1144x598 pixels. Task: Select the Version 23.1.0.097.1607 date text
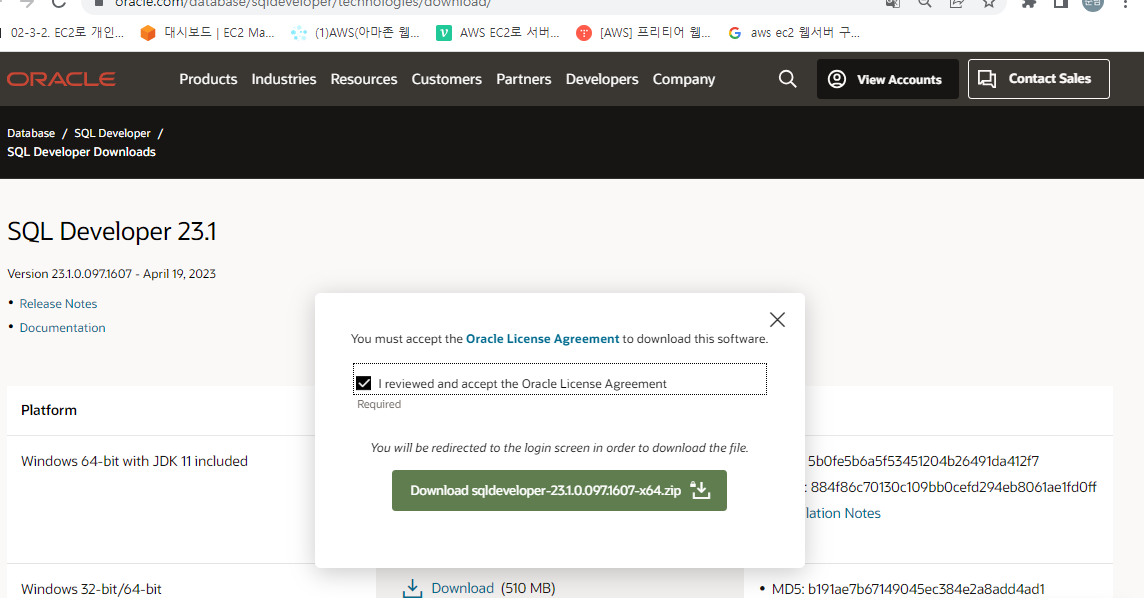point(112,273)
